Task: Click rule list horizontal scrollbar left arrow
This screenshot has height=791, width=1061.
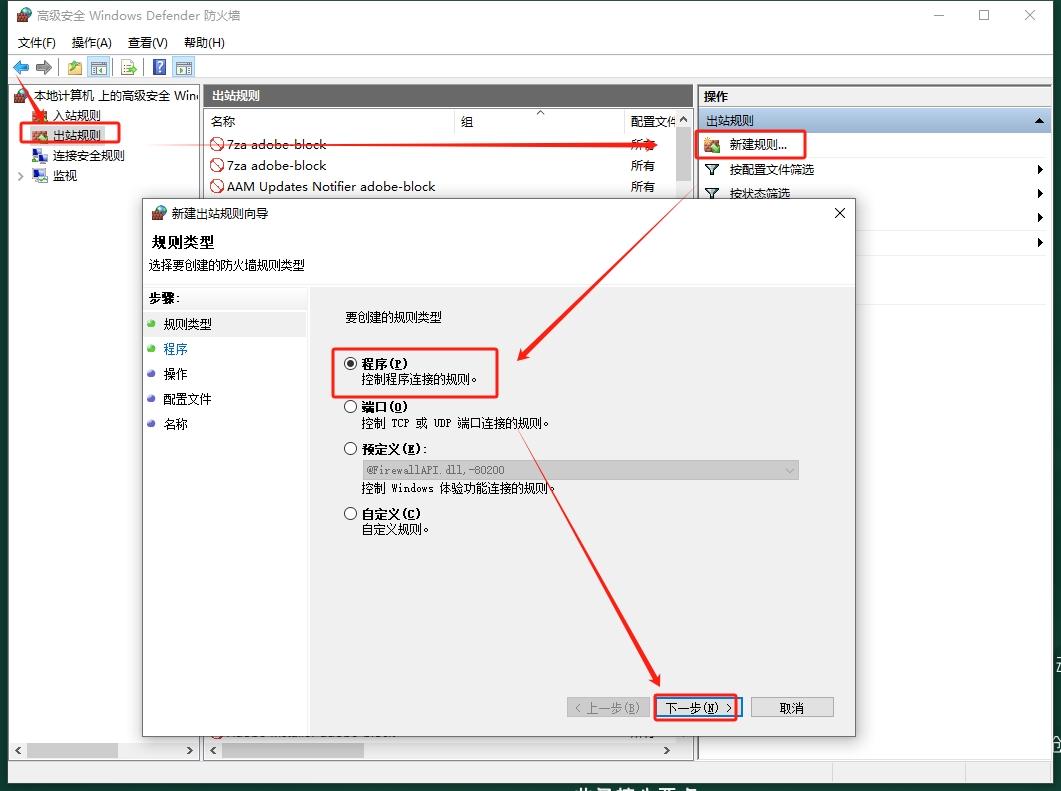Action: click(x=214, y=750)
